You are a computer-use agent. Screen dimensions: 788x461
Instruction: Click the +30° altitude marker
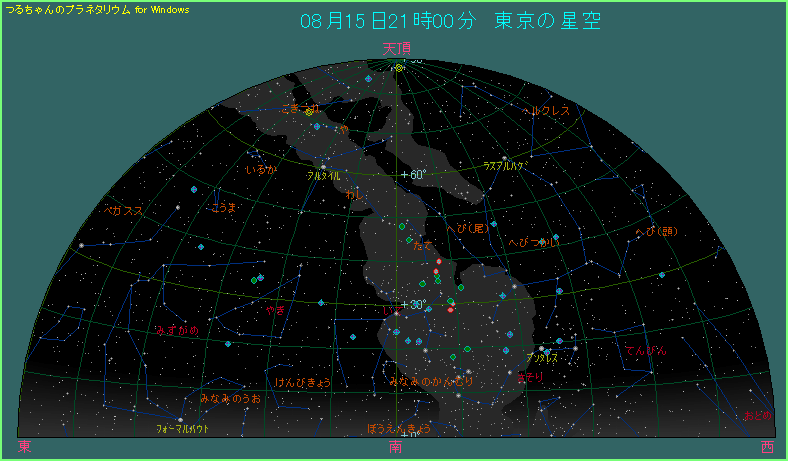point(412,304)
